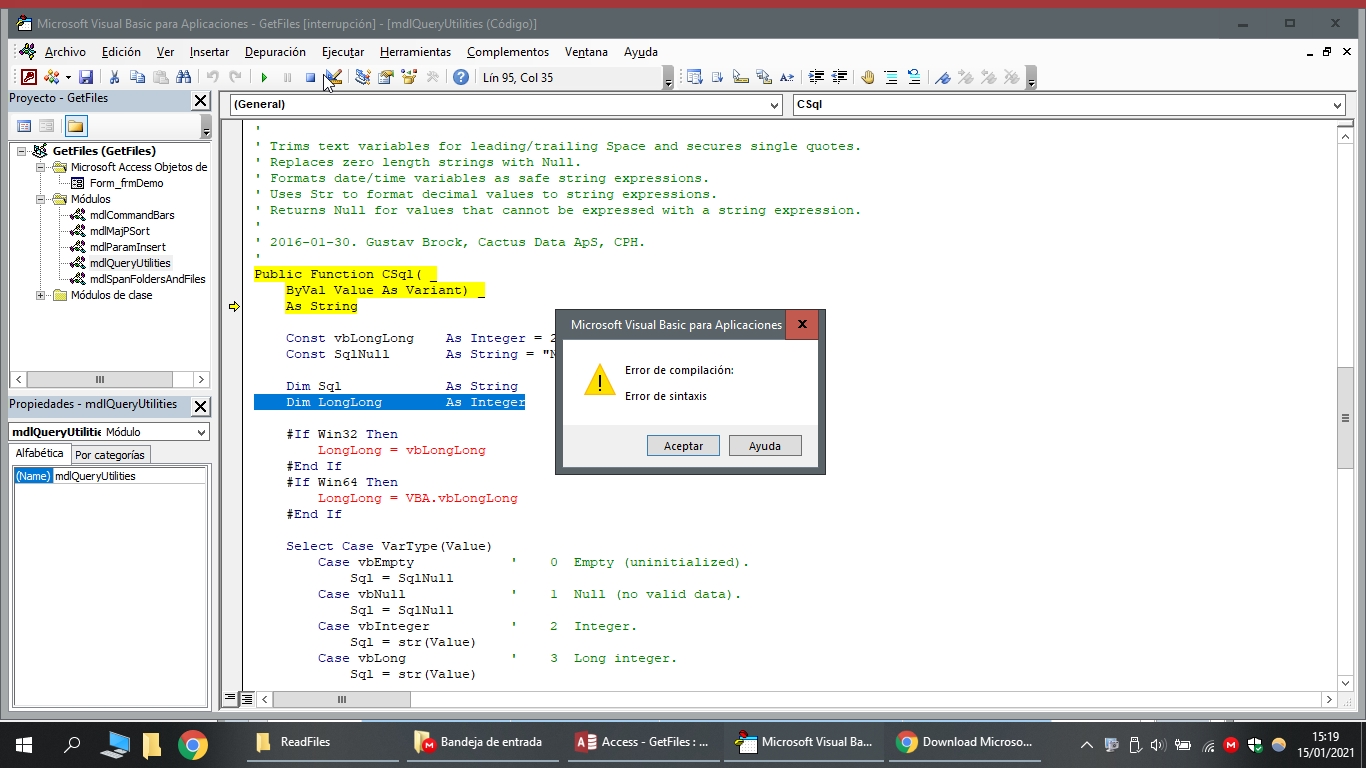This screenshot has height=768, width=1366.
Task: Switch to Procedure View at editor bottom-left
Action: 231,699
